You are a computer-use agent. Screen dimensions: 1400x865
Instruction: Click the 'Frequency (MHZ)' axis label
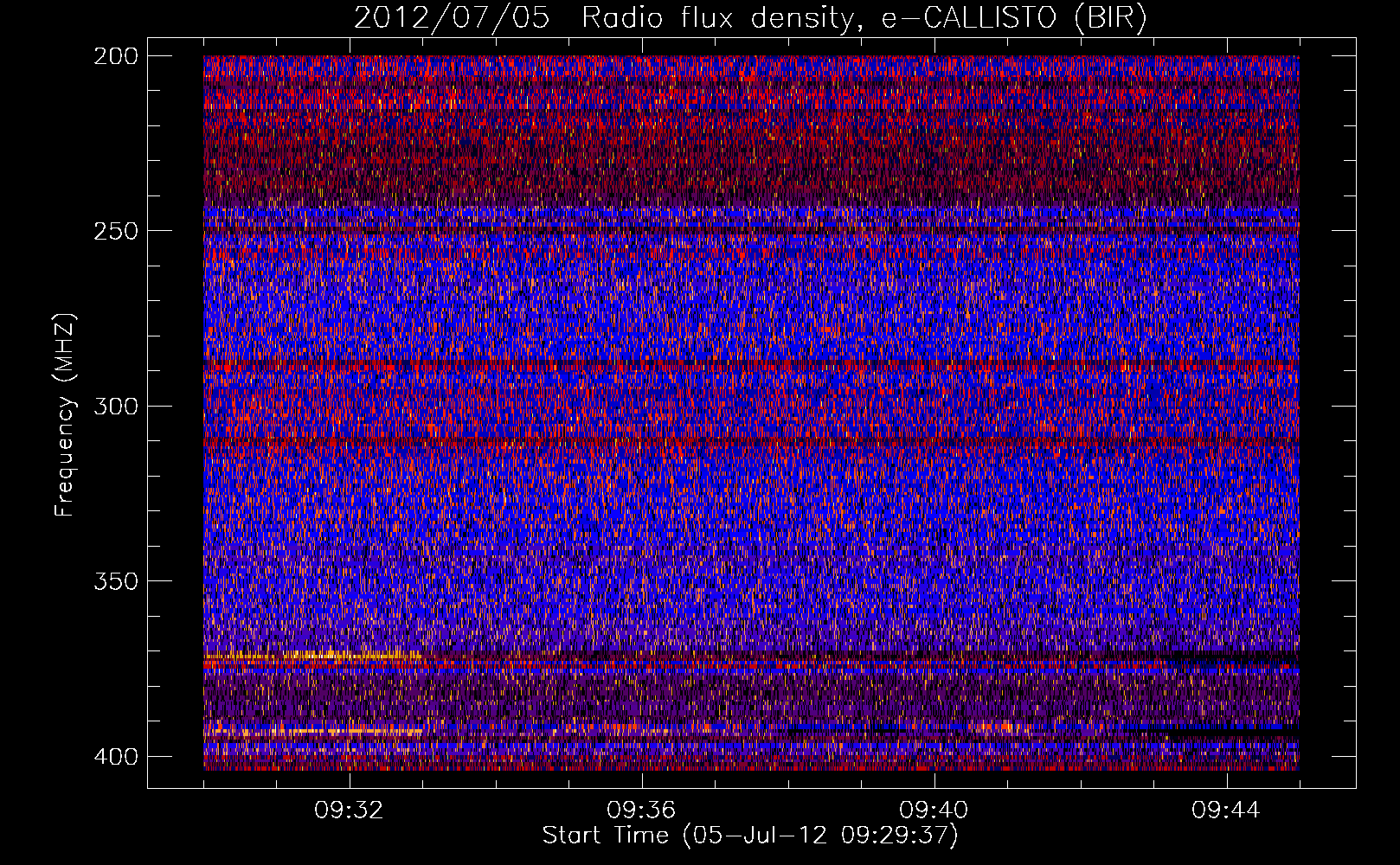point(65,414)
